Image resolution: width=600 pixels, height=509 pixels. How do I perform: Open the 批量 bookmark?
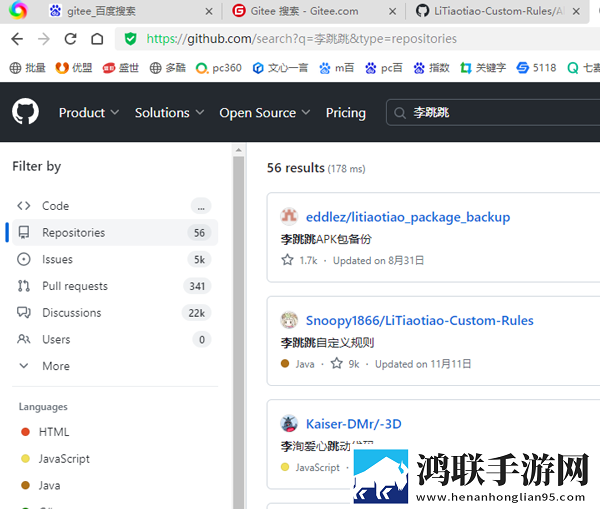[x=28, y=68]
